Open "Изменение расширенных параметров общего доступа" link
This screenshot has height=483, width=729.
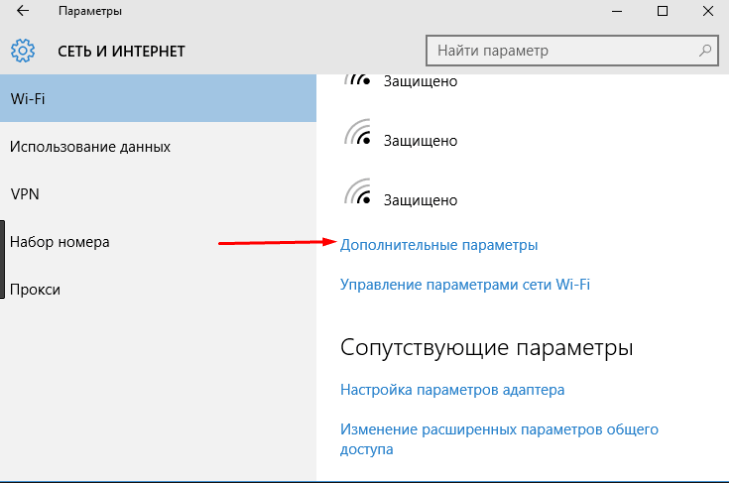[x=499, y=439]
